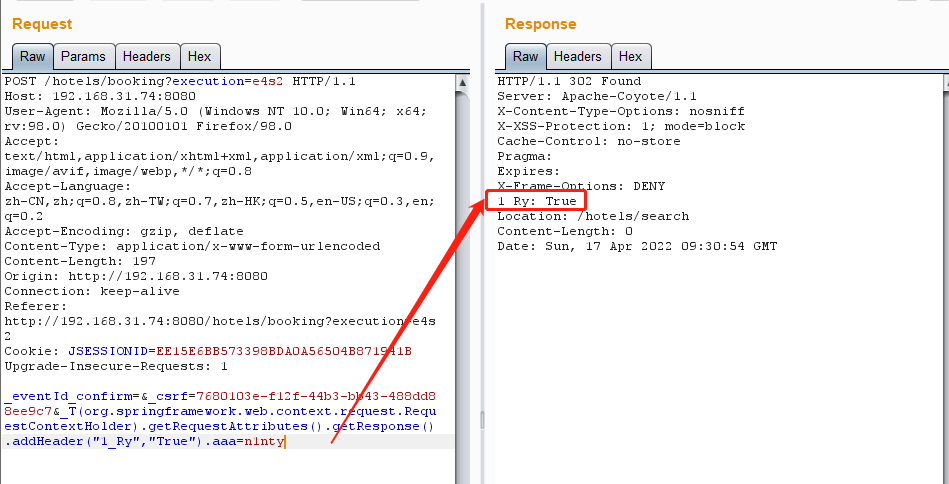Image resolution: width=949 pixels, height=484 pixels.
Task: Click the request pane scroll-up arrow
Action: 462,82
